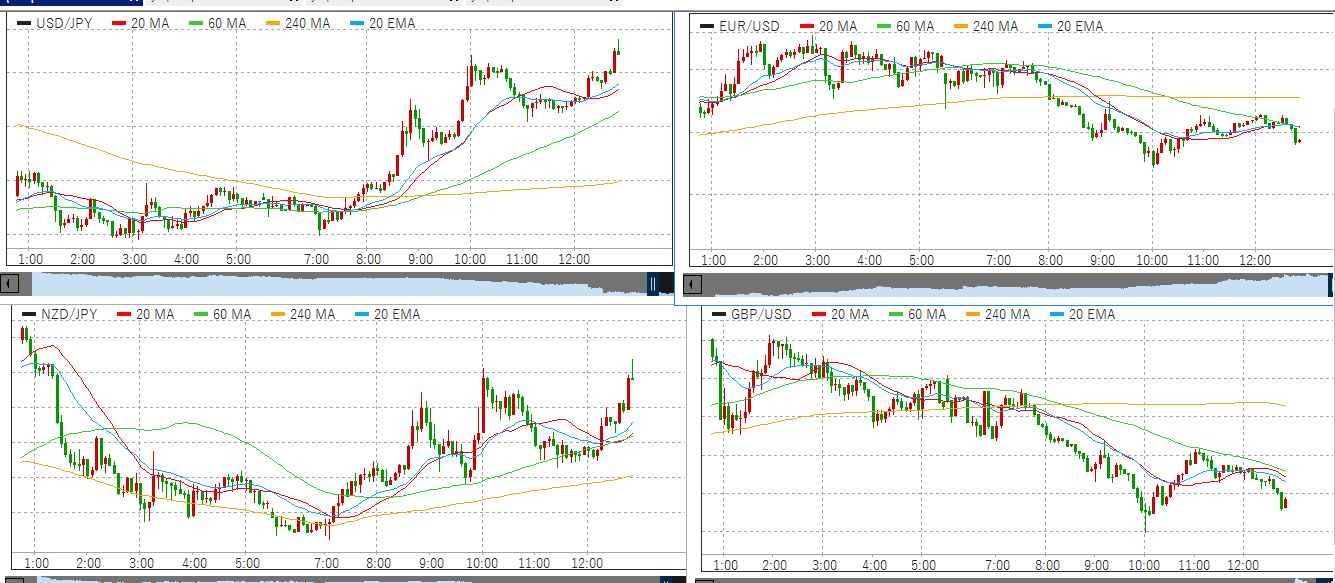Viewport: 1335px width, 583px height.
Task: Toggle 60 MA in USD/JPY legend
Action: coord(220,23)
